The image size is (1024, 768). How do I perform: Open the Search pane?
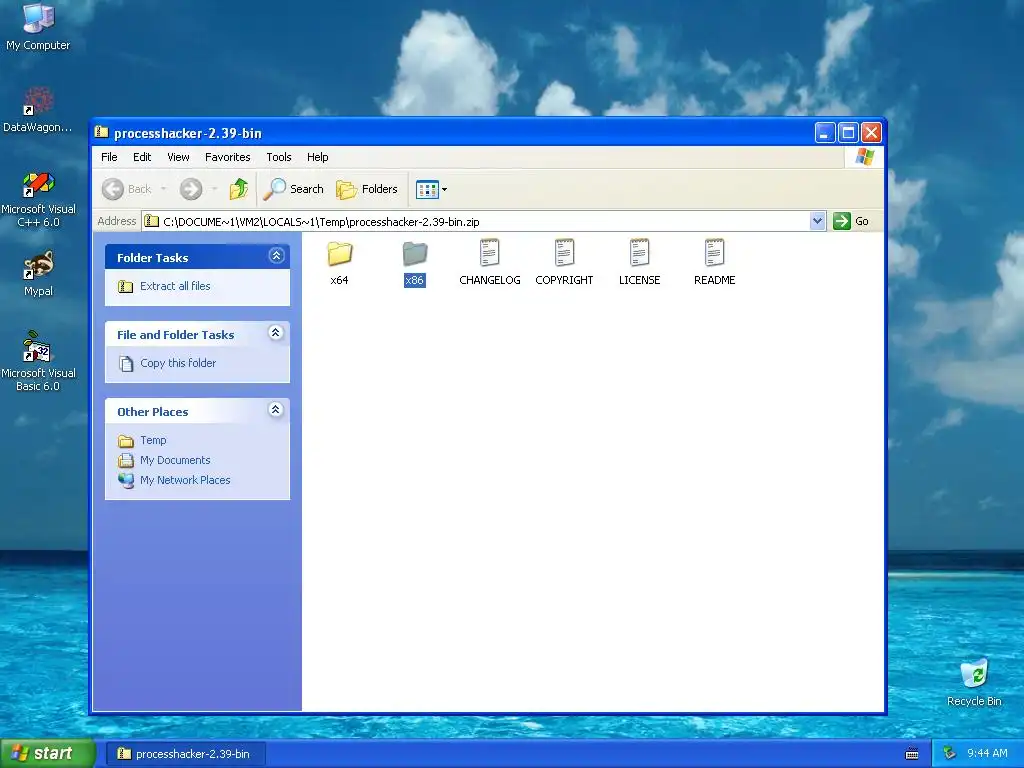(x=293, y=189)
